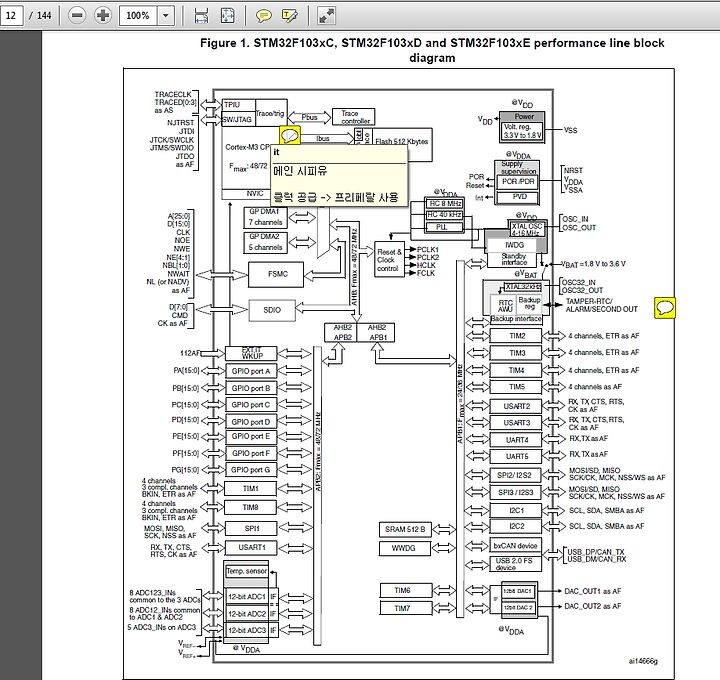Click the 'WWDG' block text

pyautogui.click(x=404, y=548)
